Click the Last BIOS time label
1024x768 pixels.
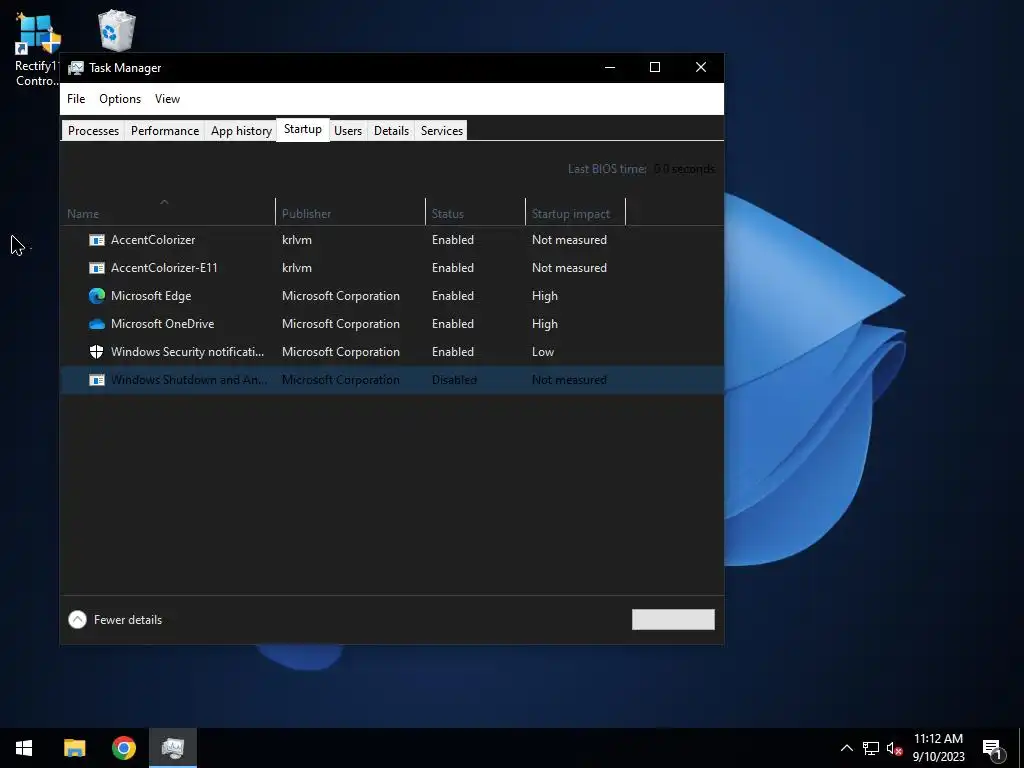point(607,169)
